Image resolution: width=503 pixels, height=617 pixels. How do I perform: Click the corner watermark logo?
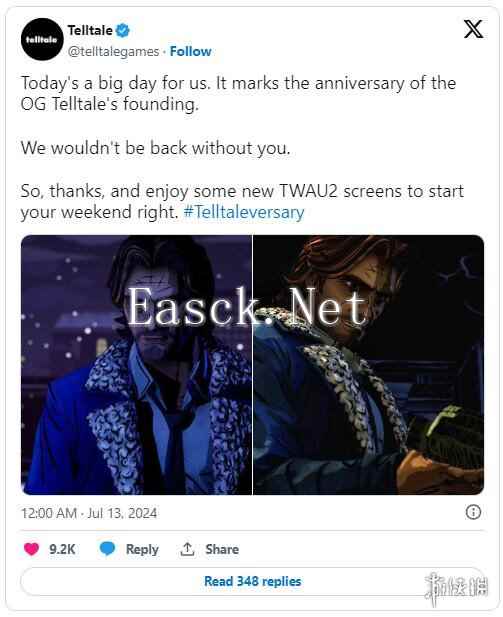[457, 587]
